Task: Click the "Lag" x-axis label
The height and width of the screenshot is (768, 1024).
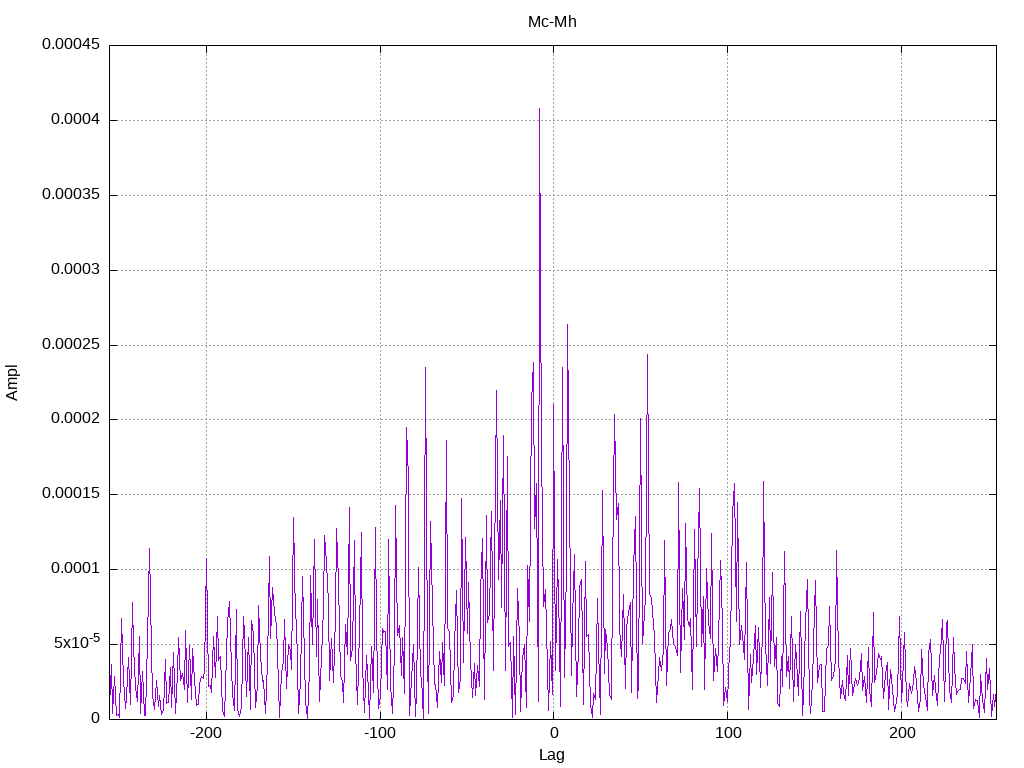Action: [x=552, y=755]
